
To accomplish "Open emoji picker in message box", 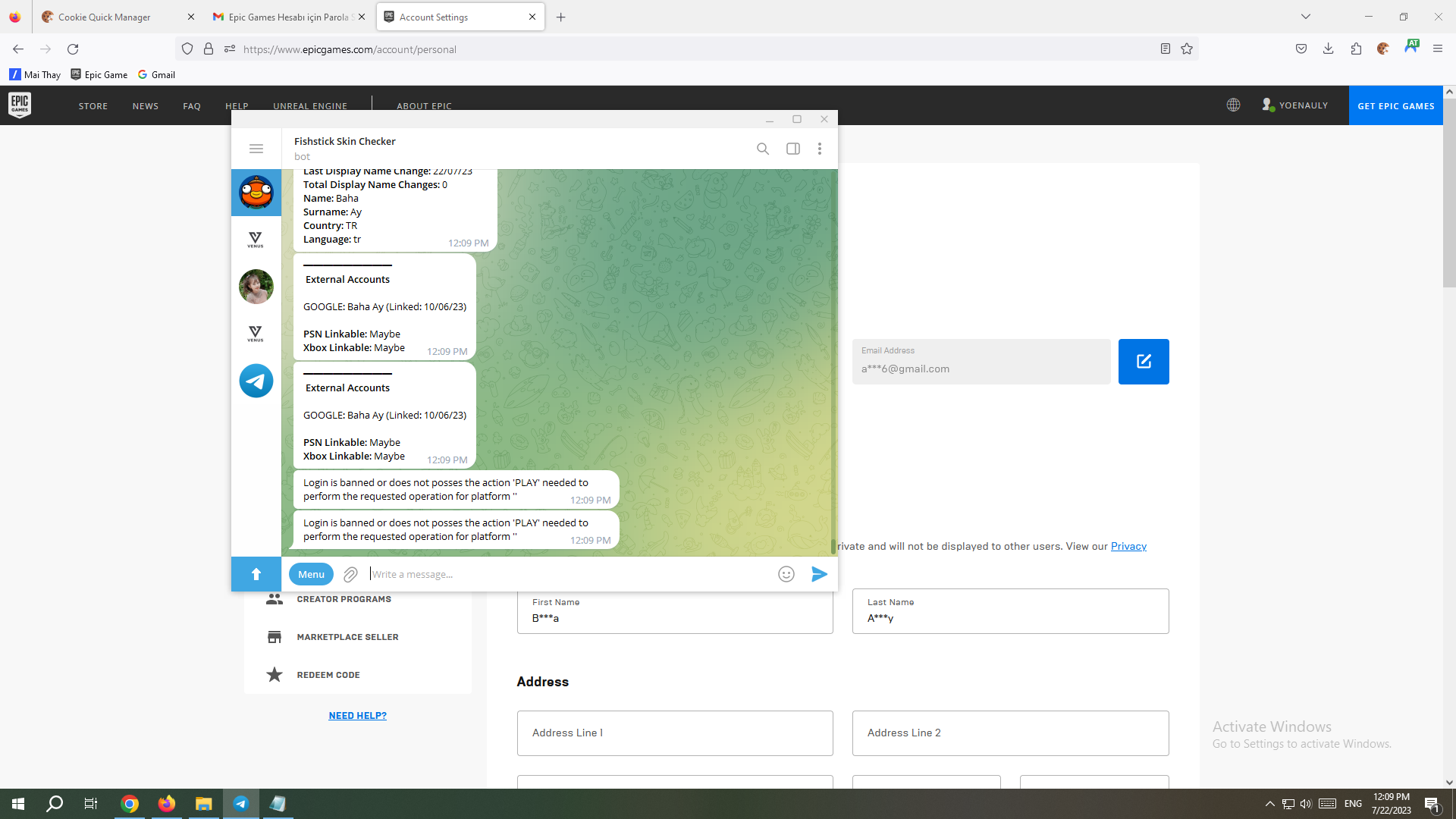I will (786, 574).
